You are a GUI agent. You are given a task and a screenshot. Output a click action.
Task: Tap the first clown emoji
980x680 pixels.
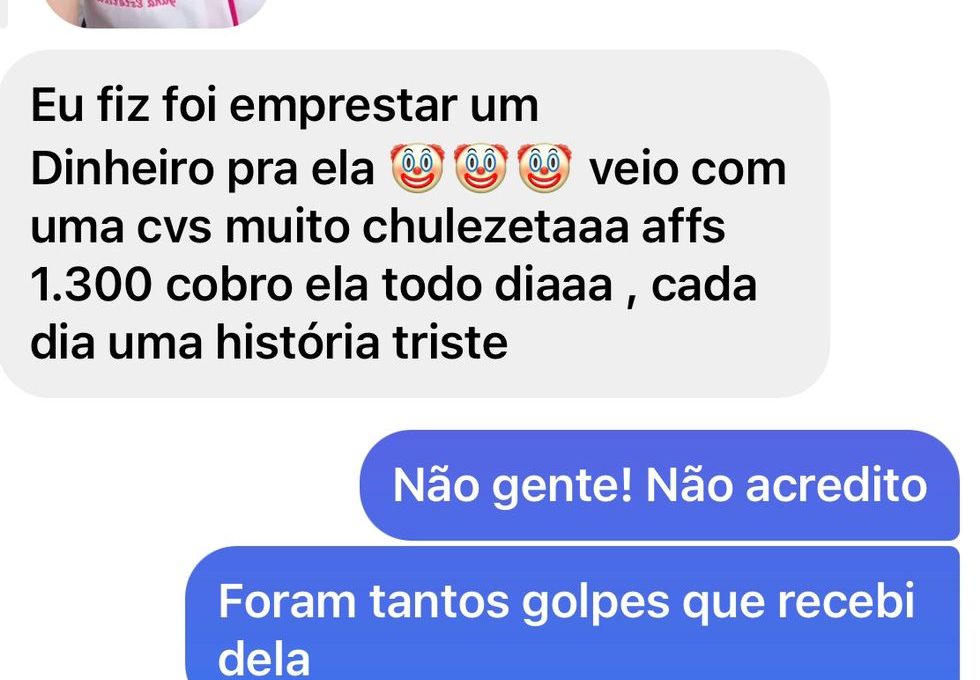click(418, 168)
